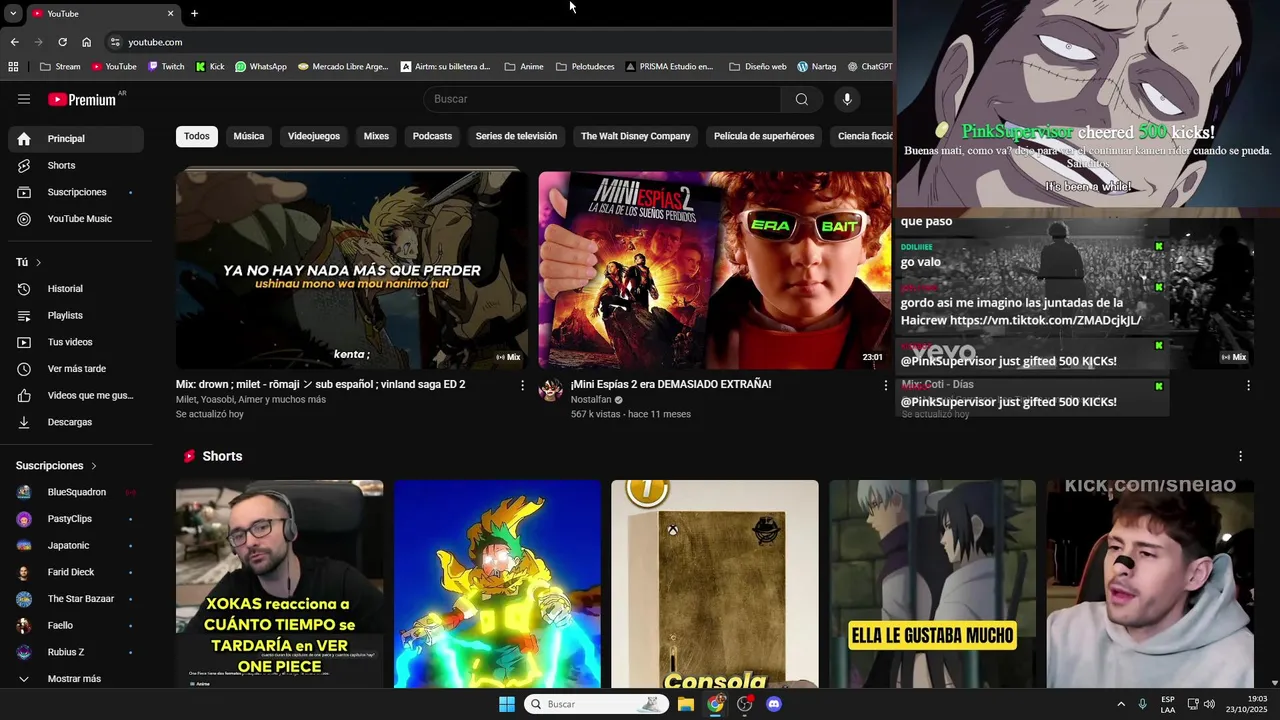Viewport: 1280px width, 720px height.
Task: Click the Ver más tarde icon
Action: pos(24,369)
